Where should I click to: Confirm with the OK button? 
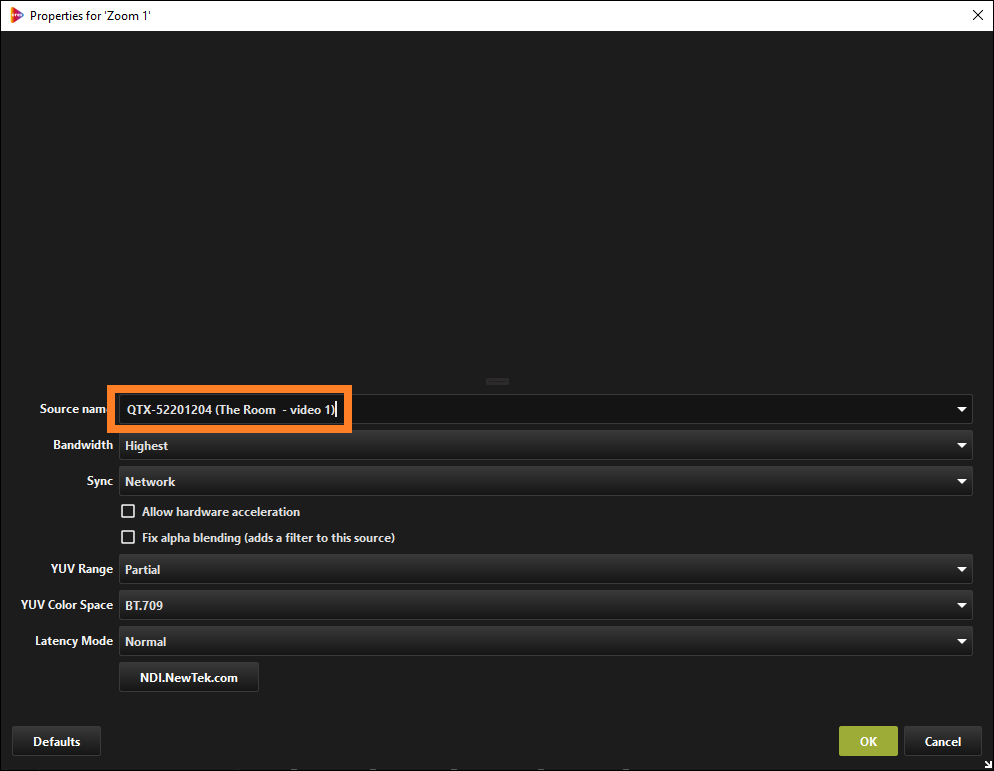868,741
